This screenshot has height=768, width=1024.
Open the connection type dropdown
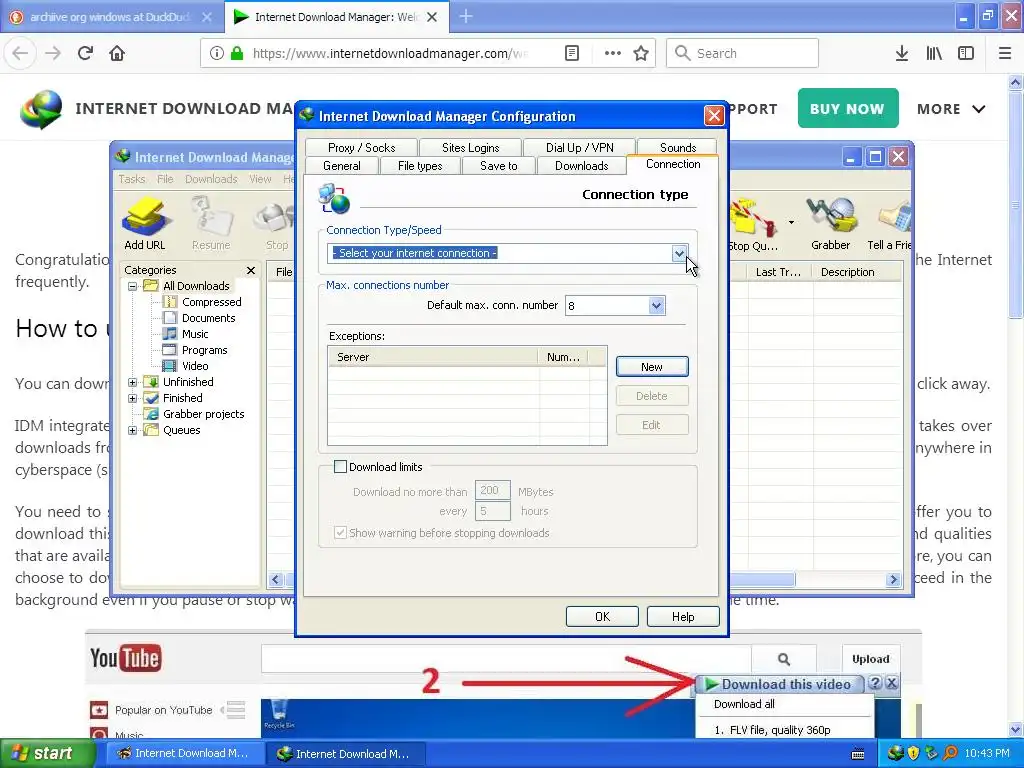tap(679, 253)
